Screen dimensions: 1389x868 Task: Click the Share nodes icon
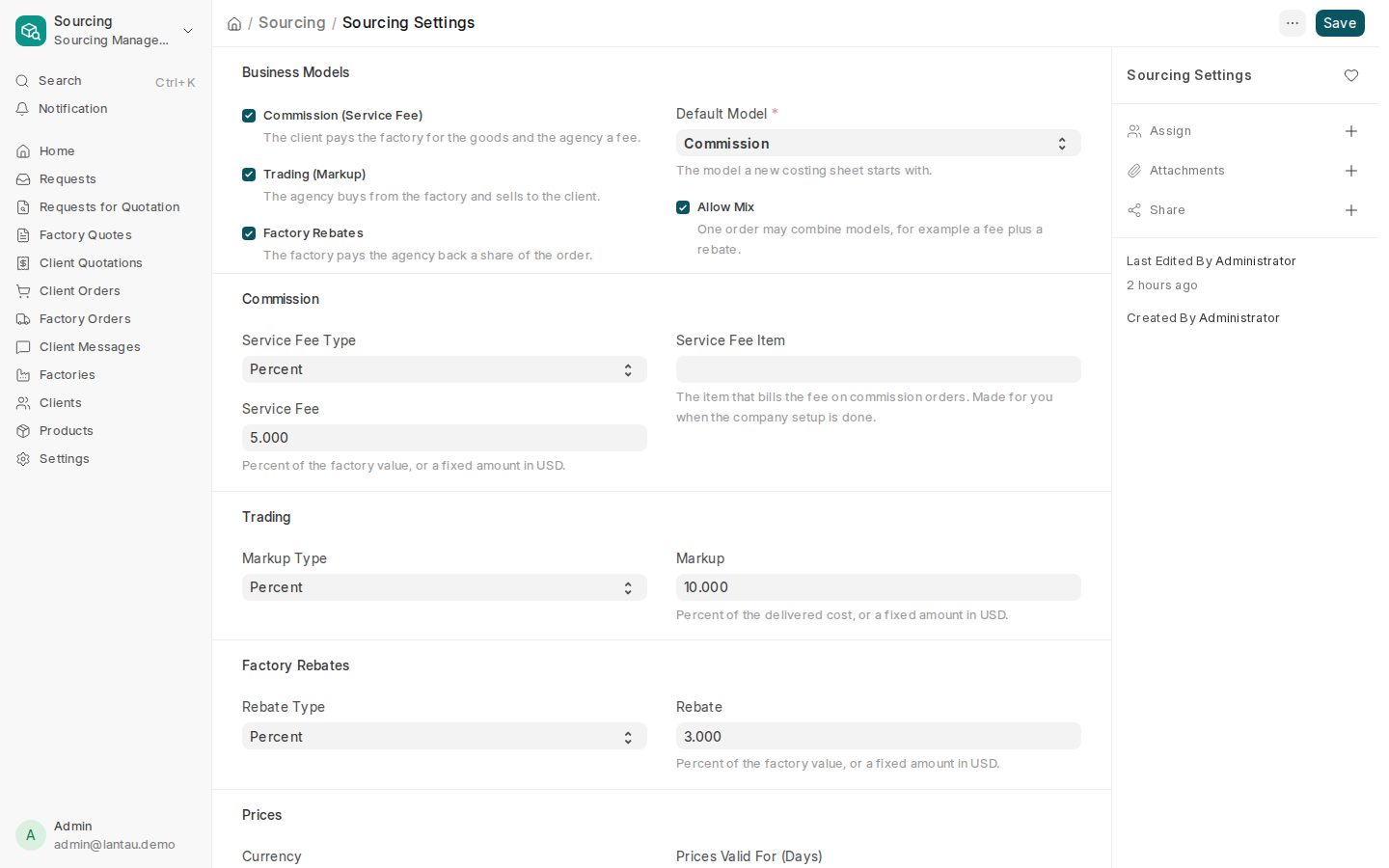point(1134,210)
